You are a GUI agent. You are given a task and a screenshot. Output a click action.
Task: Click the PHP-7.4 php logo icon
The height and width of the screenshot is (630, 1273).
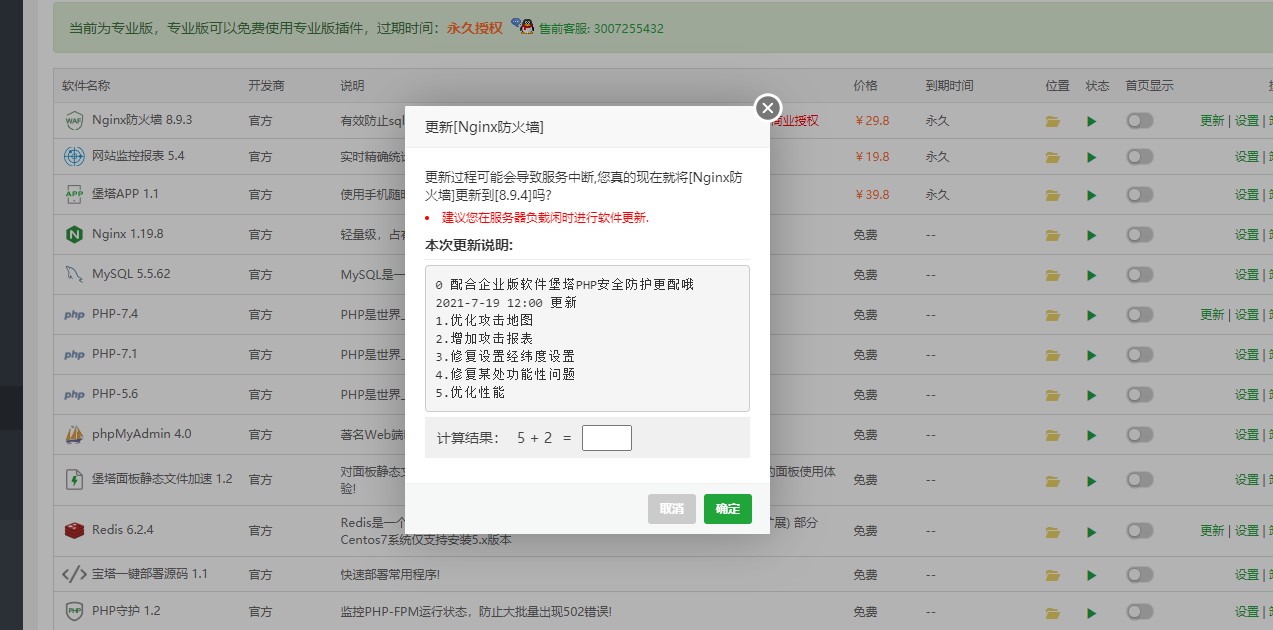74,314
